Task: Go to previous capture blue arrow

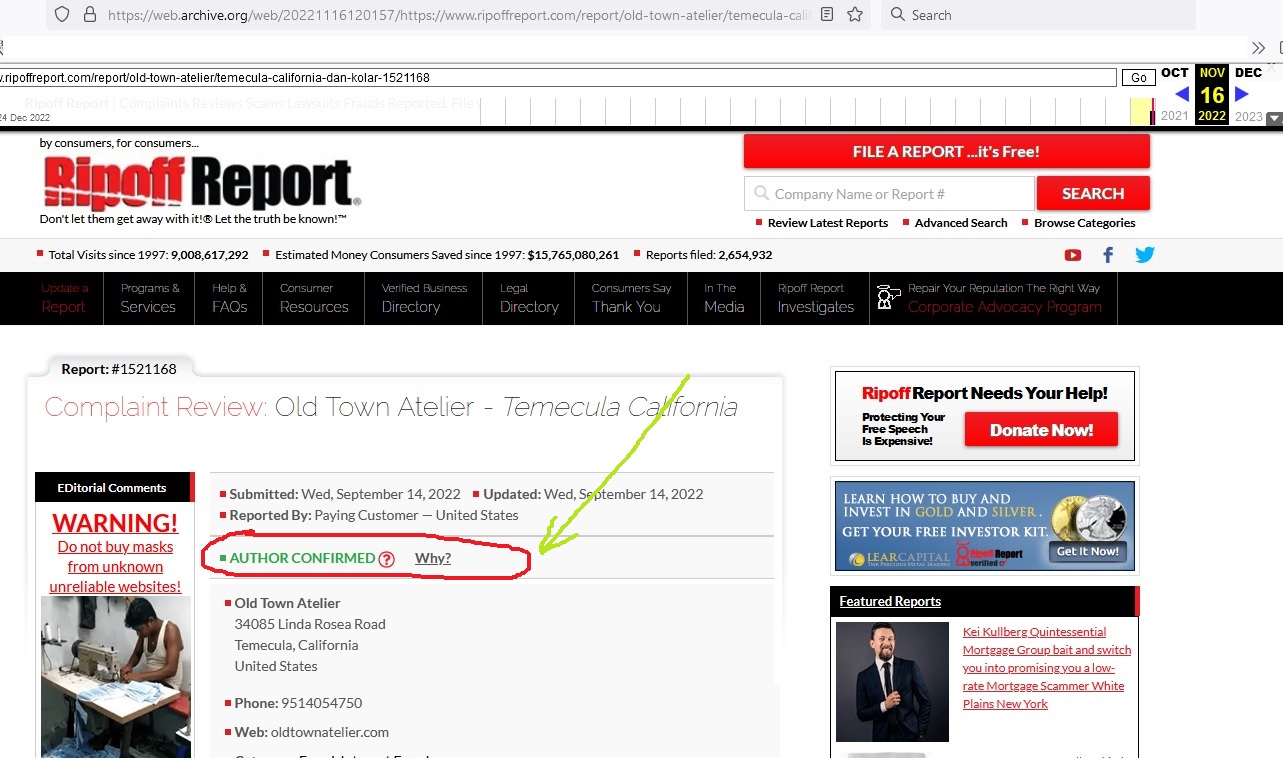Action: pyautogui.click(x=1181, y=94)
